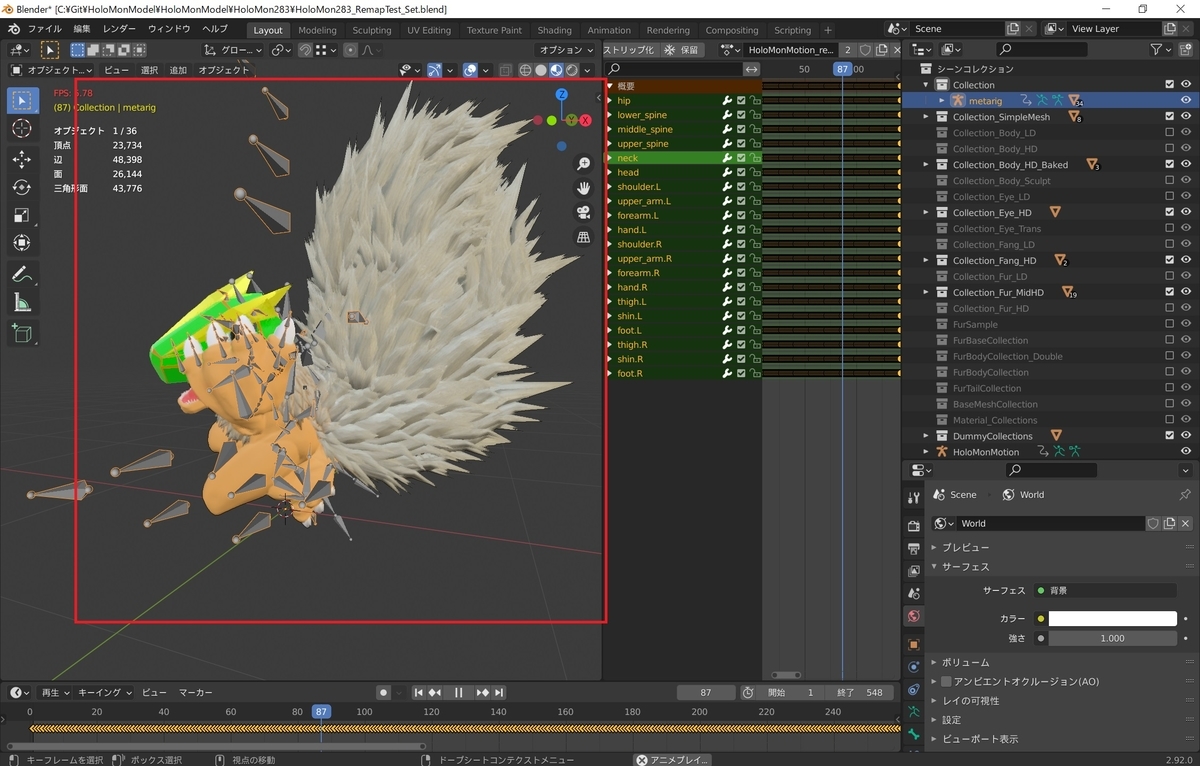
Task: Pin the properties editor context
Action: tap(1185, 495)
